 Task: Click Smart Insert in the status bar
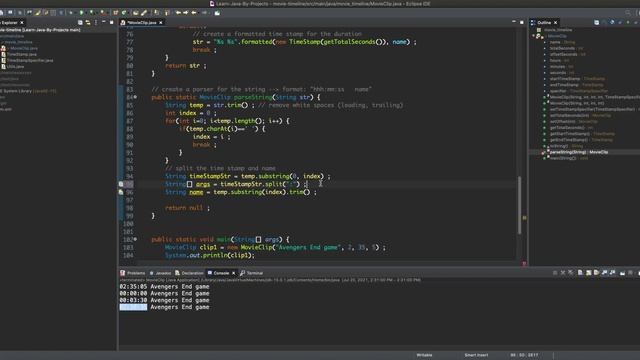(476, 355)
